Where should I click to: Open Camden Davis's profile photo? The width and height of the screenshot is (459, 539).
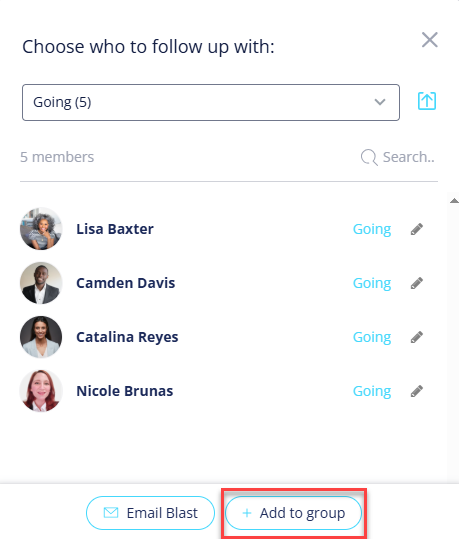[41, 283]
